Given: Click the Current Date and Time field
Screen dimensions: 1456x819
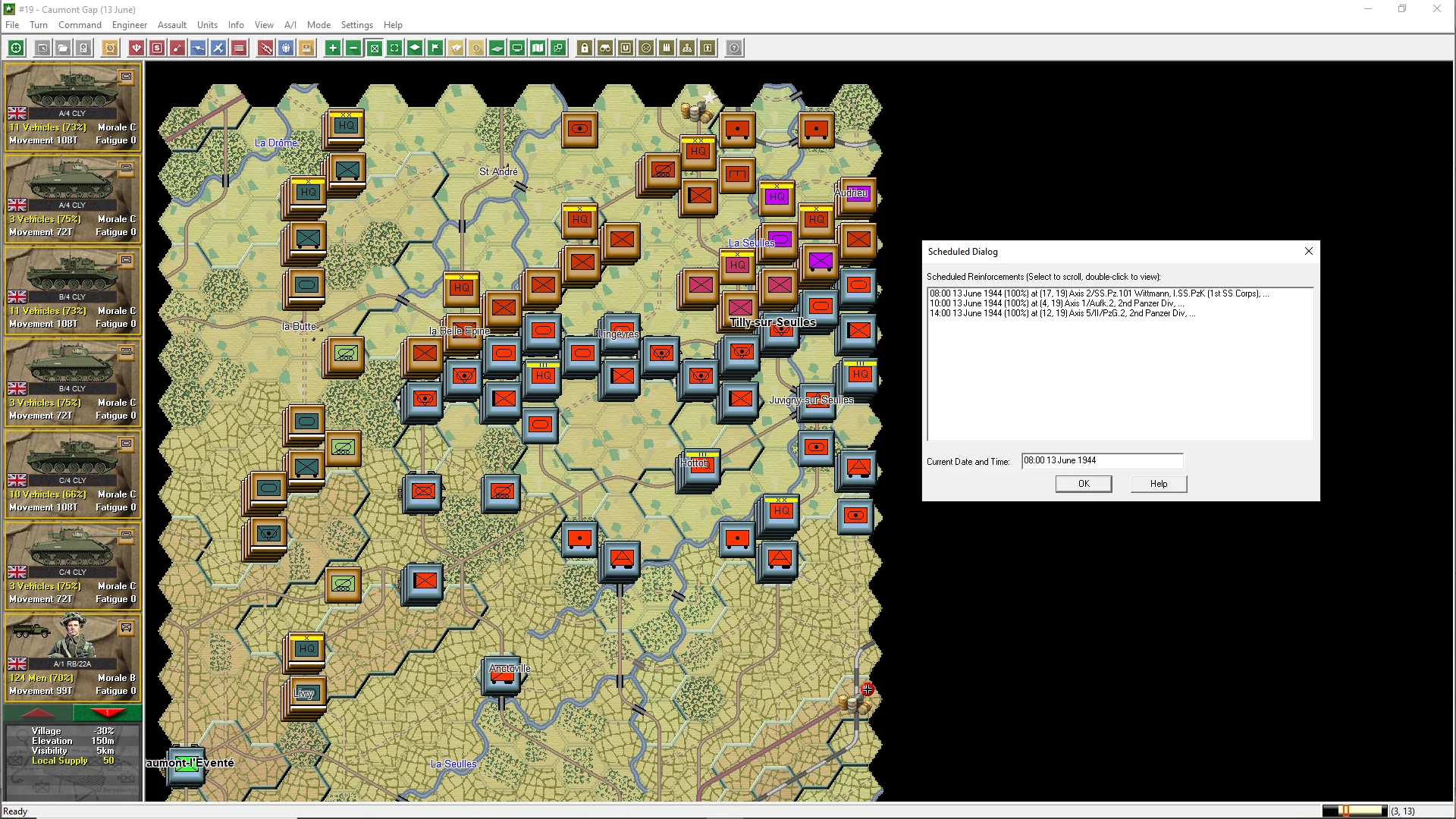Looking at the screenshot, I should 1102,460.
